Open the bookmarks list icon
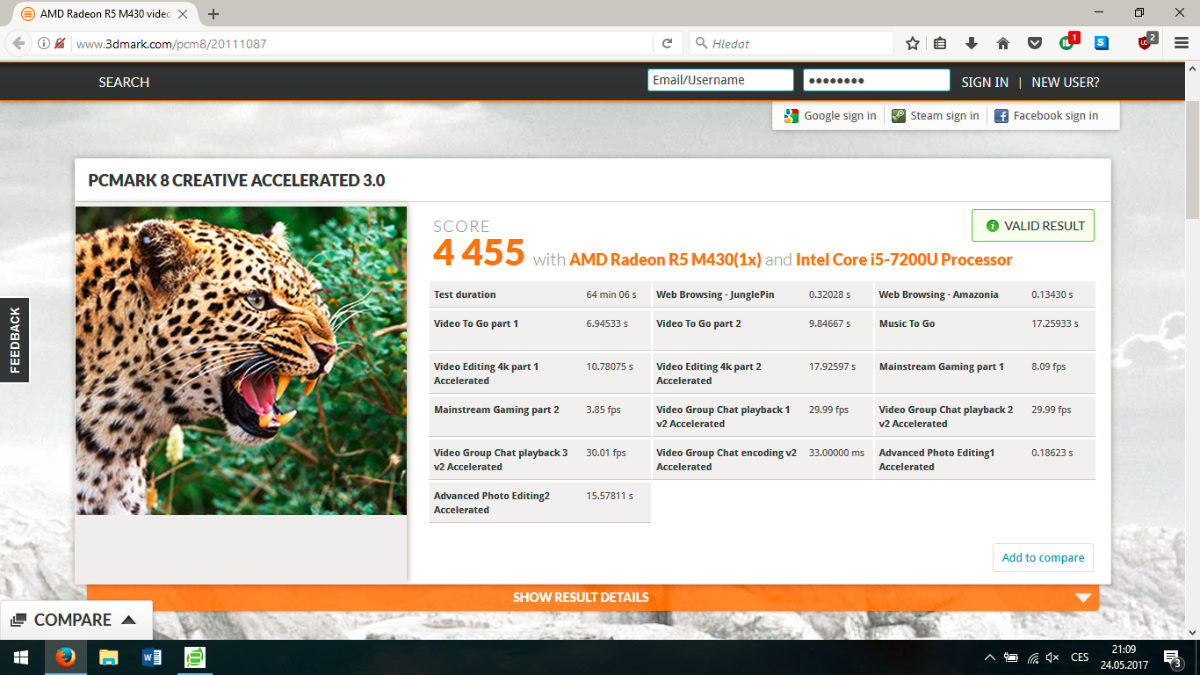1200x675 pixels. pyautogui.click(x=940, y=43)
